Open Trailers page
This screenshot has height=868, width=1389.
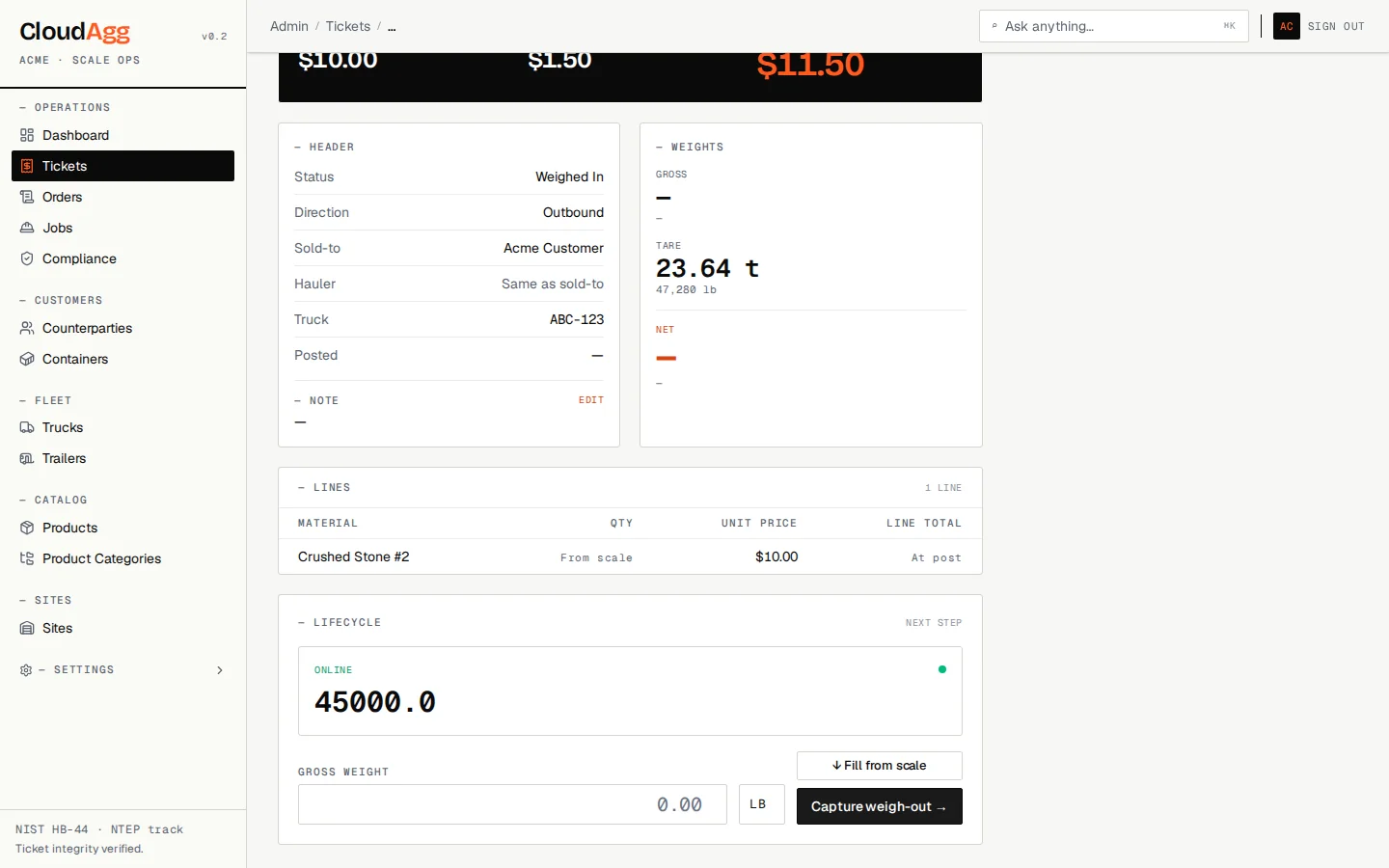coord(123,458)
